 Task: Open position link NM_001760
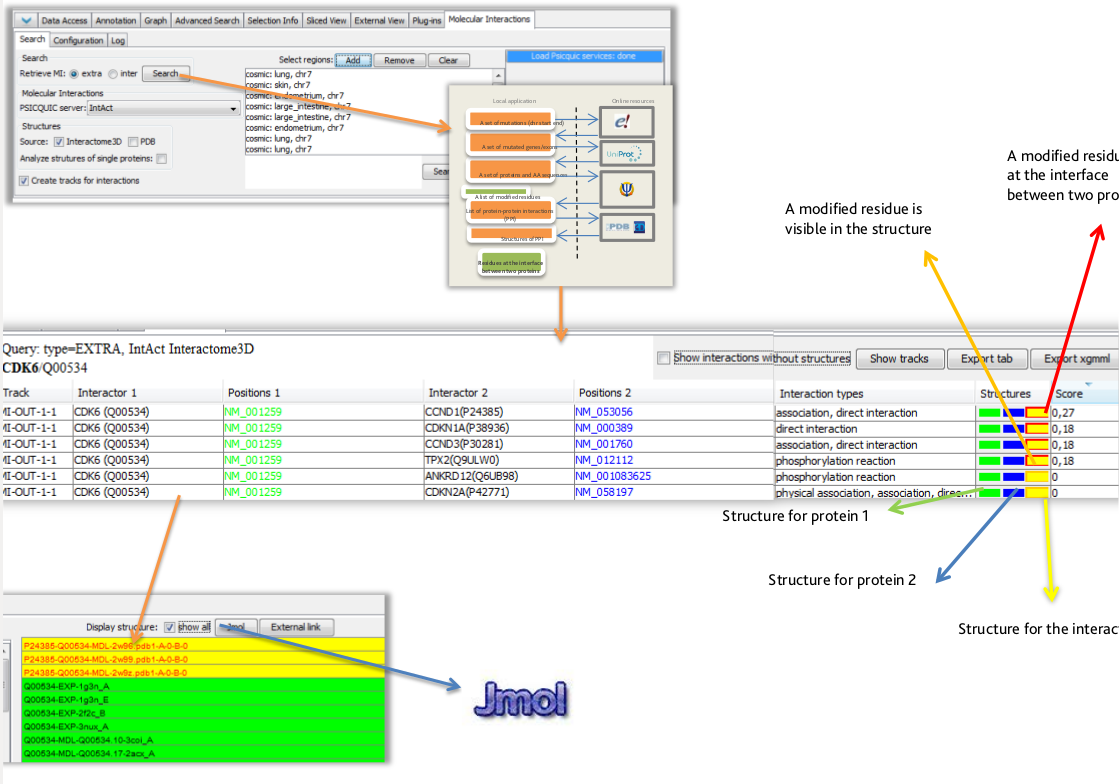pyautogui.click(x=604, y=444)
